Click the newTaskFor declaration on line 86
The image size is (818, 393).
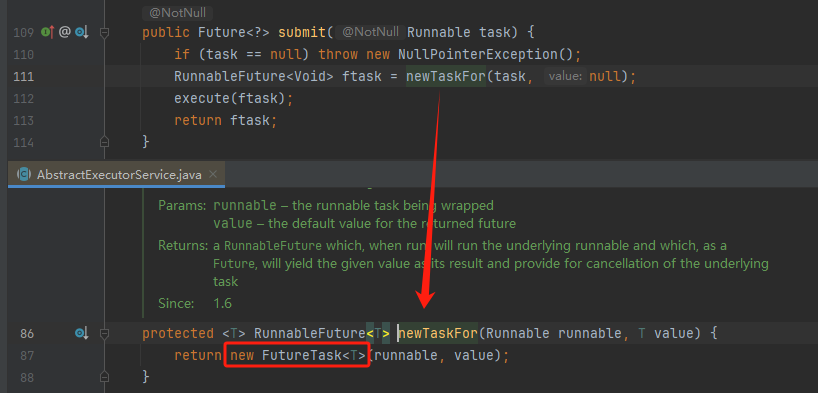(x=438, y=333)
